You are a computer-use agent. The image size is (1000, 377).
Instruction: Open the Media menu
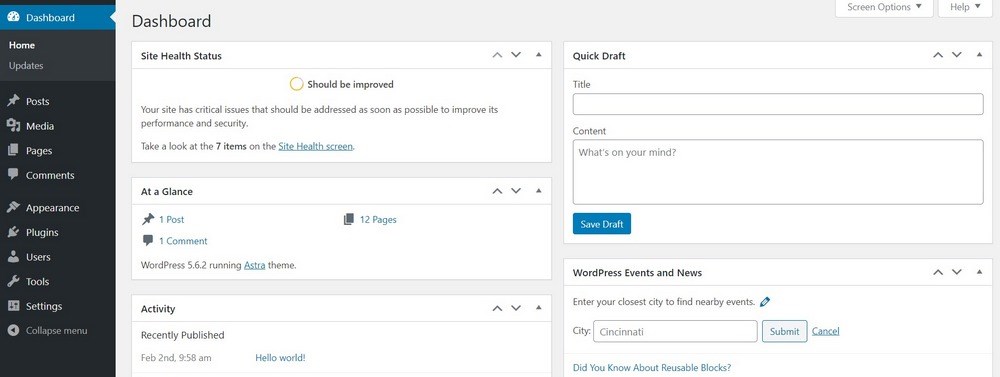tap(40, 126)
